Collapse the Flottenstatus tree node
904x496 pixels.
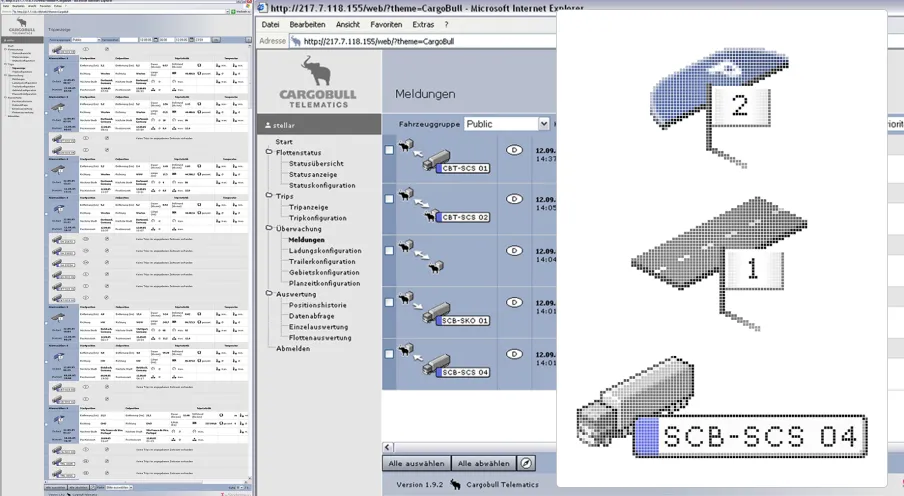tap(269, 152)
